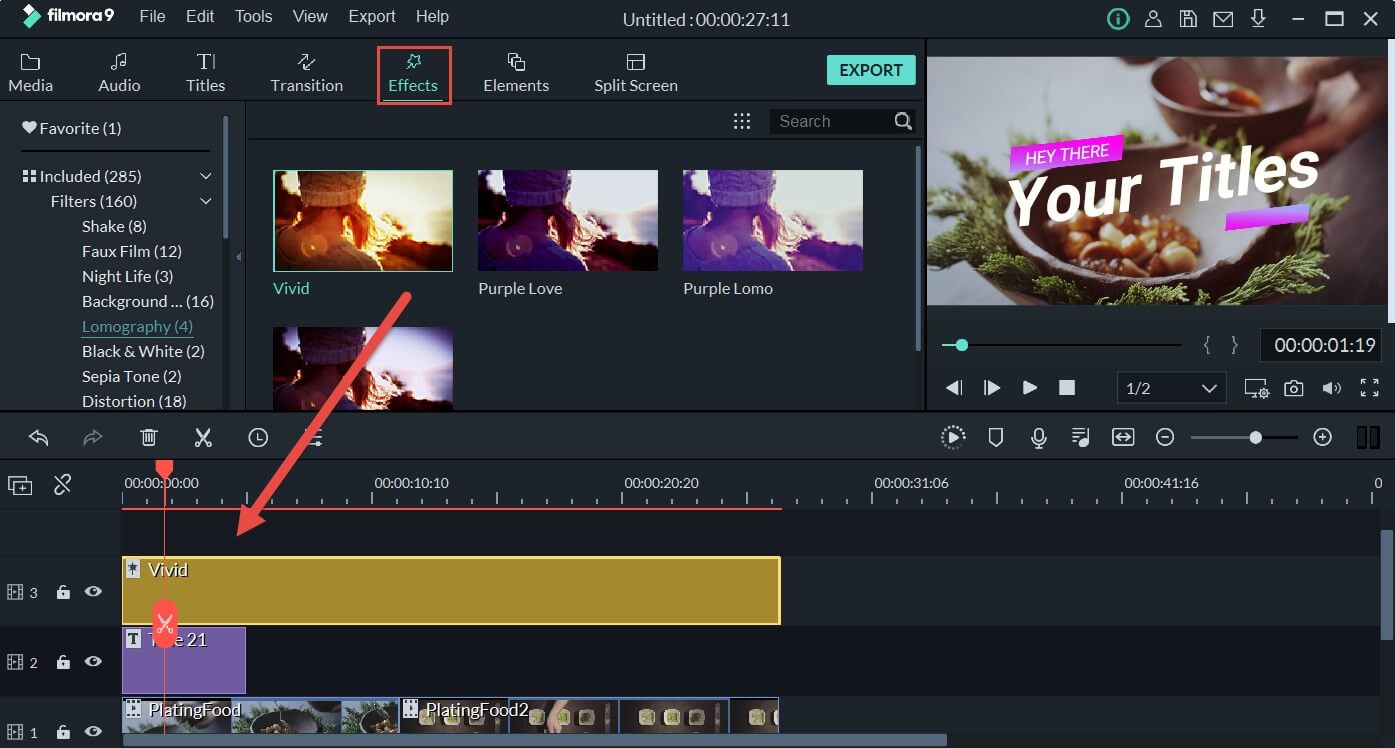The width and height of the screenshot is (1395, 748).
Task: Switch to the Split Screen tab
Action: (636, 74)
